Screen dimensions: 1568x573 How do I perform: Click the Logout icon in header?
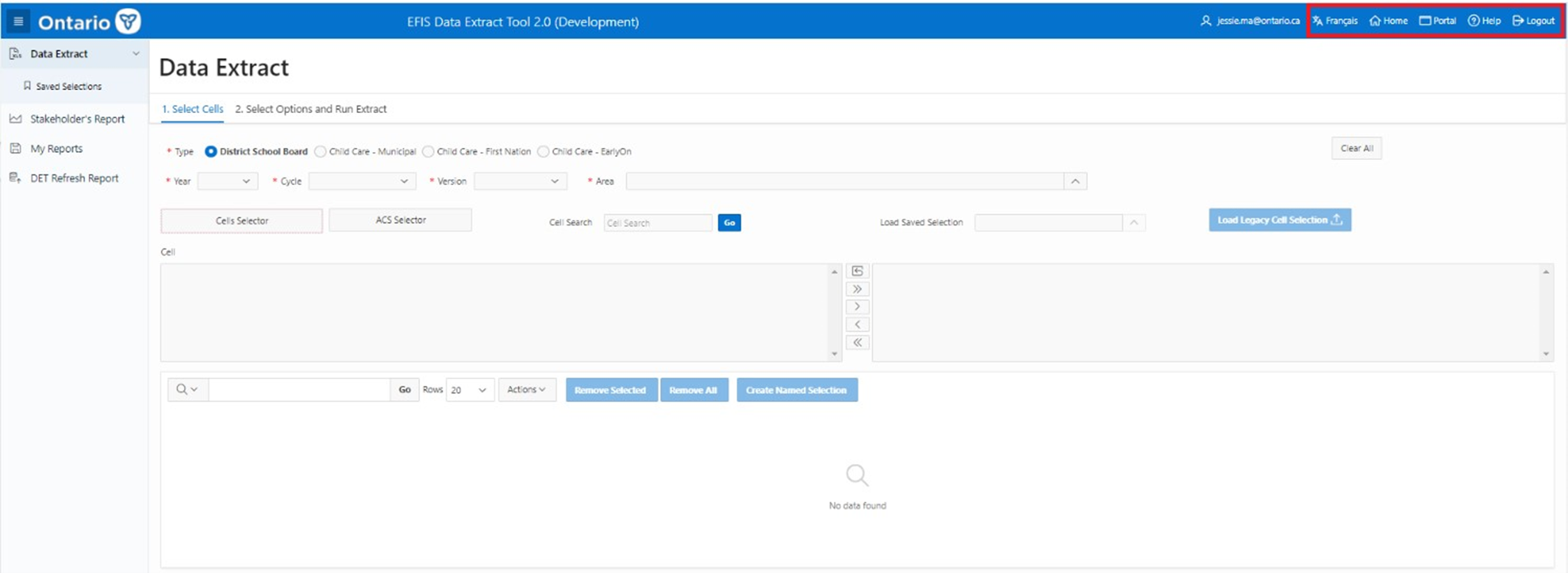1518,21
